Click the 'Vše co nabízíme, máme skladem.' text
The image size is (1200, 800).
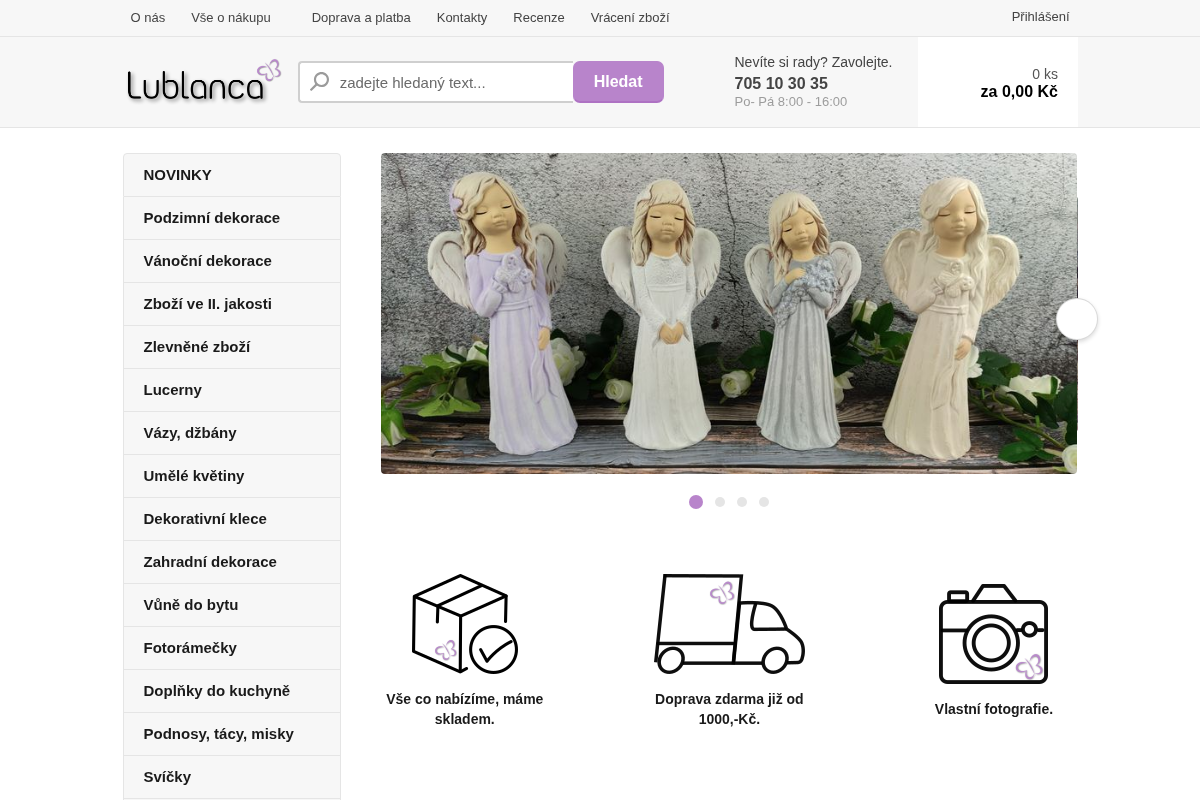465,709
